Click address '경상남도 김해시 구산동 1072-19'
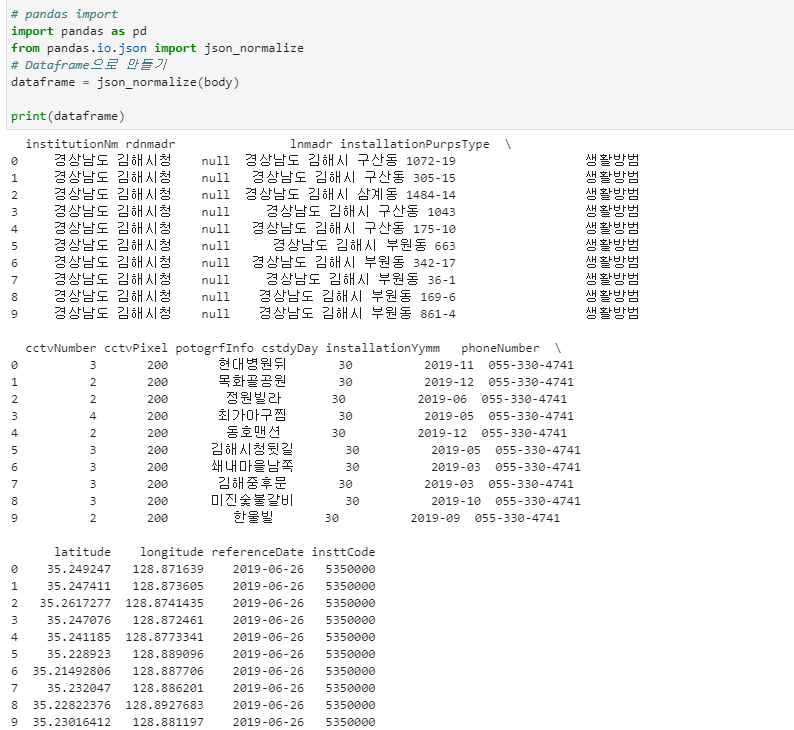This screenshot has width=794, height=730. tap(350, 161)
